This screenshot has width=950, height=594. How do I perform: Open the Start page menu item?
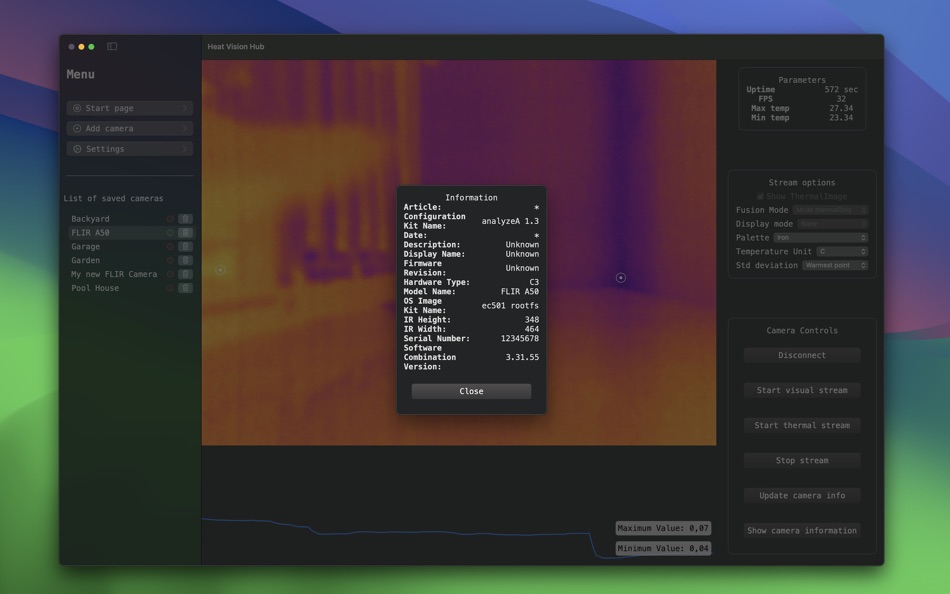click(x=130, y=108)
